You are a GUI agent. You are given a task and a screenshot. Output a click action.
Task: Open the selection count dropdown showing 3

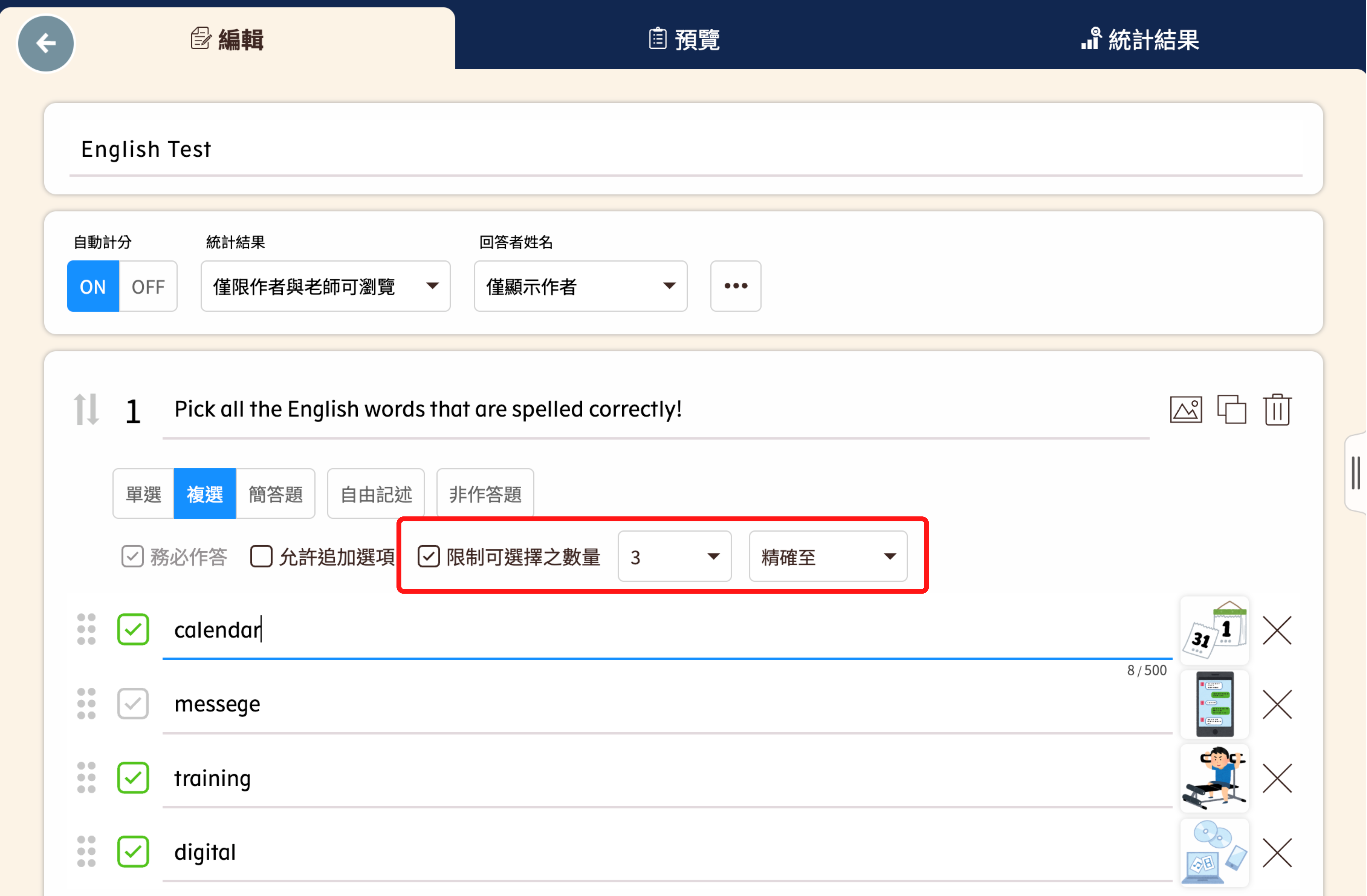(x=674, y=557)
